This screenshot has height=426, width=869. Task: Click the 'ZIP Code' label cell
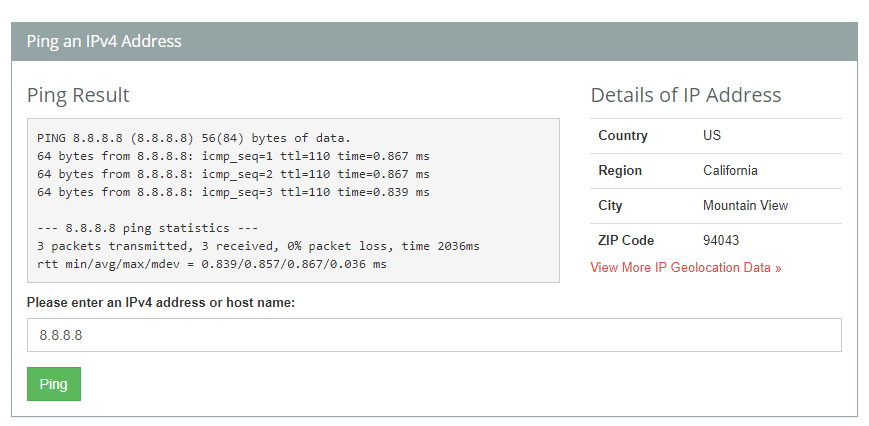click(x=626, y=240)
